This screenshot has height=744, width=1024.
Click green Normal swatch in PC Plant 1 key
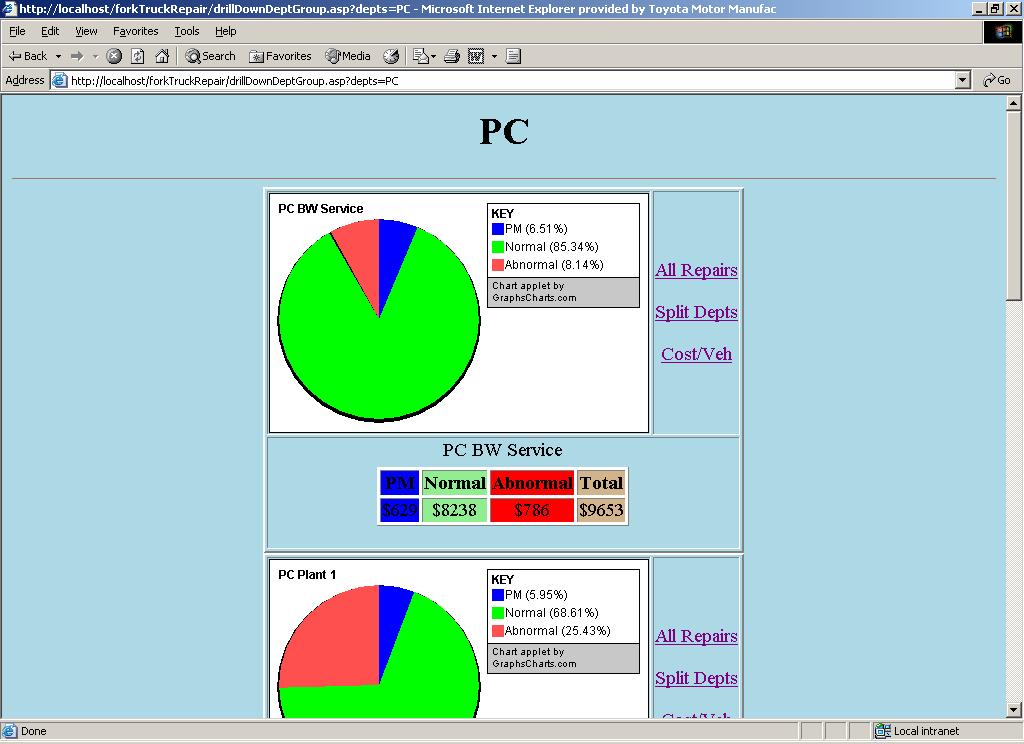coord(498,613)
